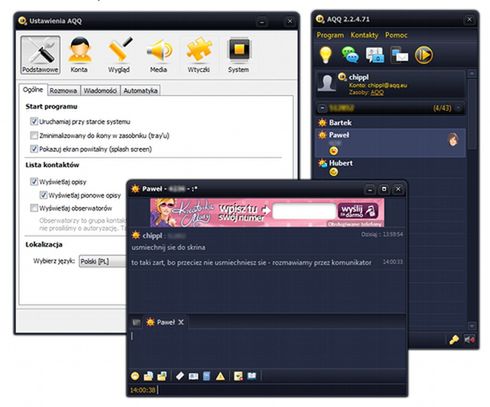Image resolution: width=490 pixels, height=407 pixels.
Task: Click the wink emoticon under Paweł contact
Action: pos(333,151)
